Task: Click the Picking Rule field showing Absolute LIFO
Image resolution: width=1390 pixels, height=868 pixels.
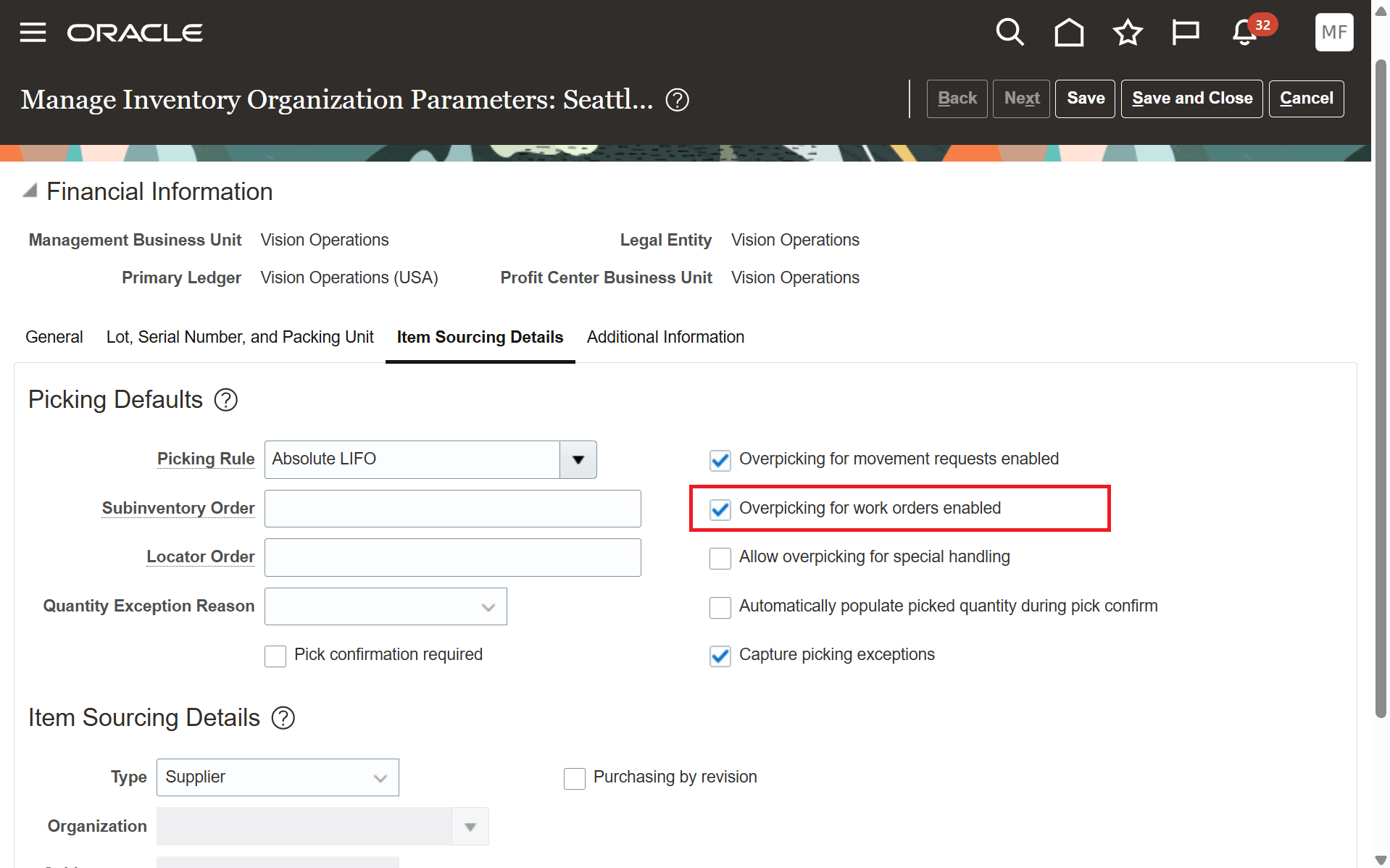Action: click(x=412, y=459)
